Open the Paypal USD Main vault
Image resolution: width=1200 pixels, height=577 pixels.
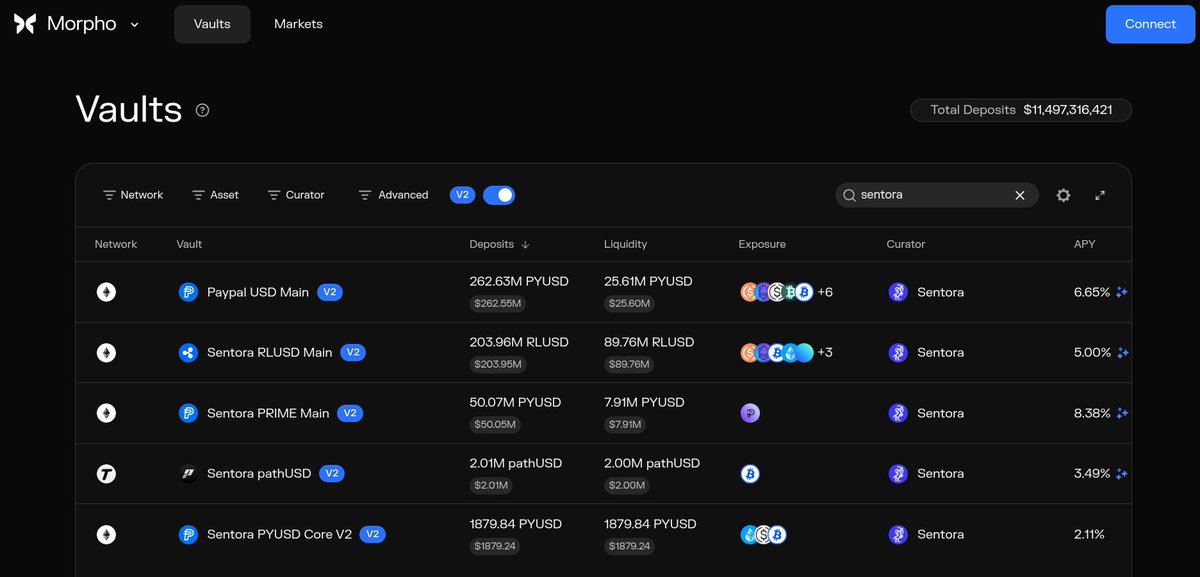click(x=258, y=292)
